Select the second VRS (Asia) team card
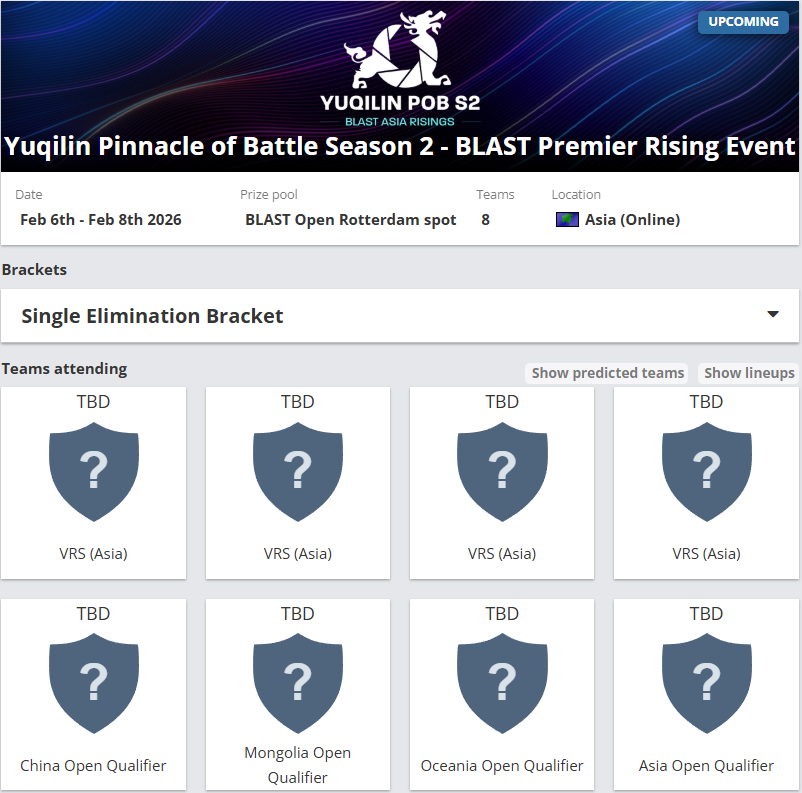Image resolution: width=802 pixels, height=793 pixels. [x=297, y=482]
